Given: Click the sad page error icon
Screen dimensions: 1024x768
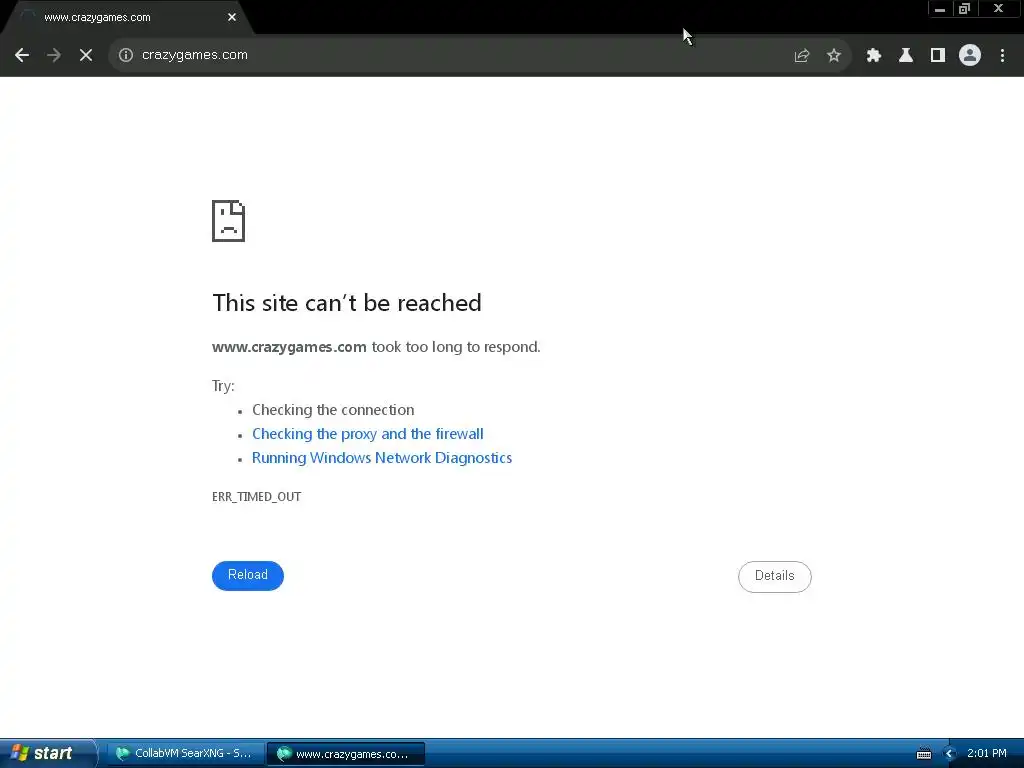Looking at the screenshot, I should coord(229,221).
